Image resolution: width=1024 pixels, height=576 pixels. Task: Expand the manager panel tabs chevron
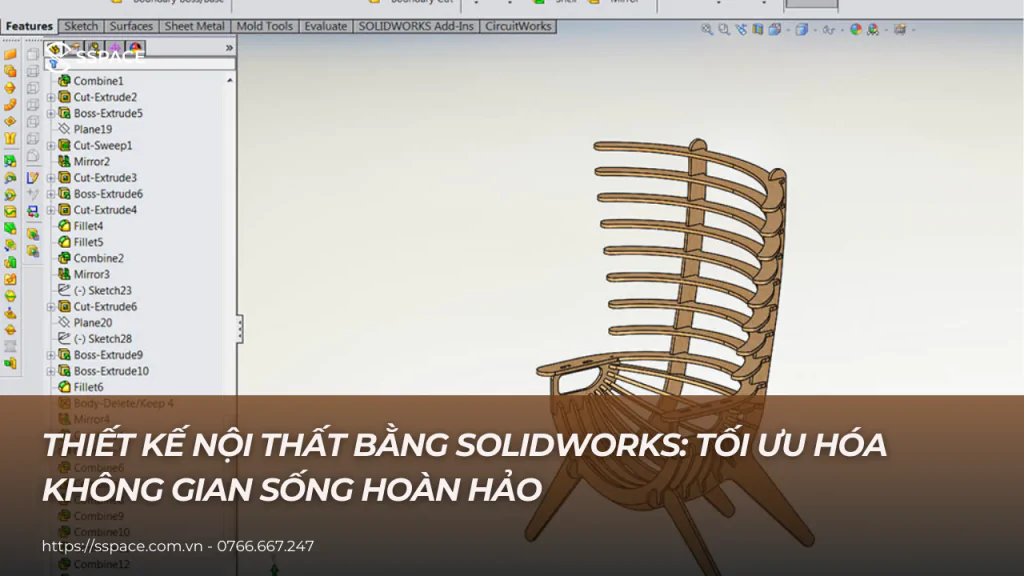point(229,48)
